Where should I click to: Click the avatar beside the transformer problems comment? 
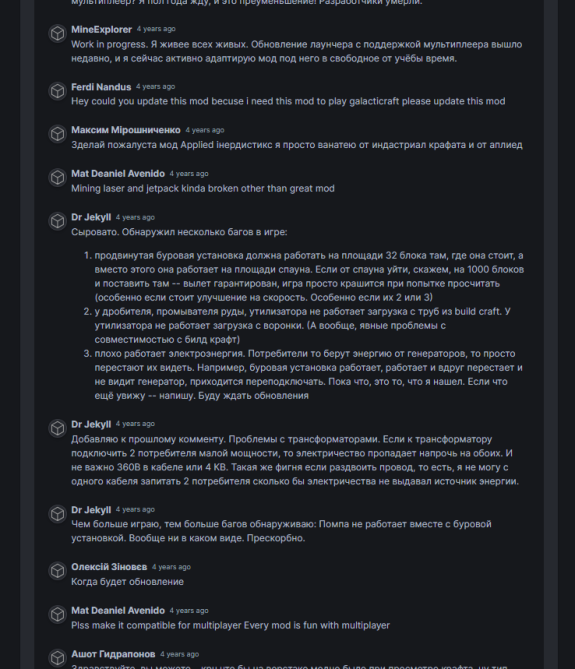58,428
